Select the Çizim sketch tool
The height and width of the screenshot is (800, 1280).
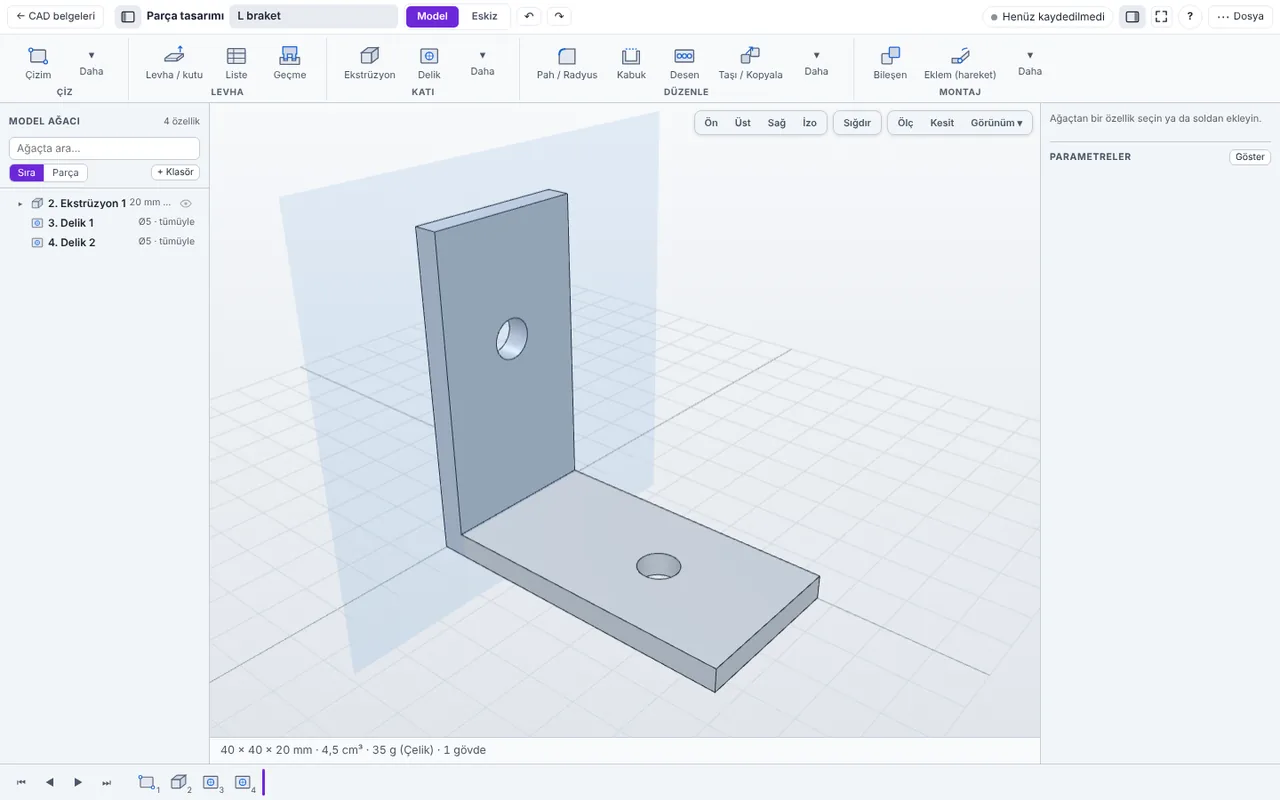38,63
